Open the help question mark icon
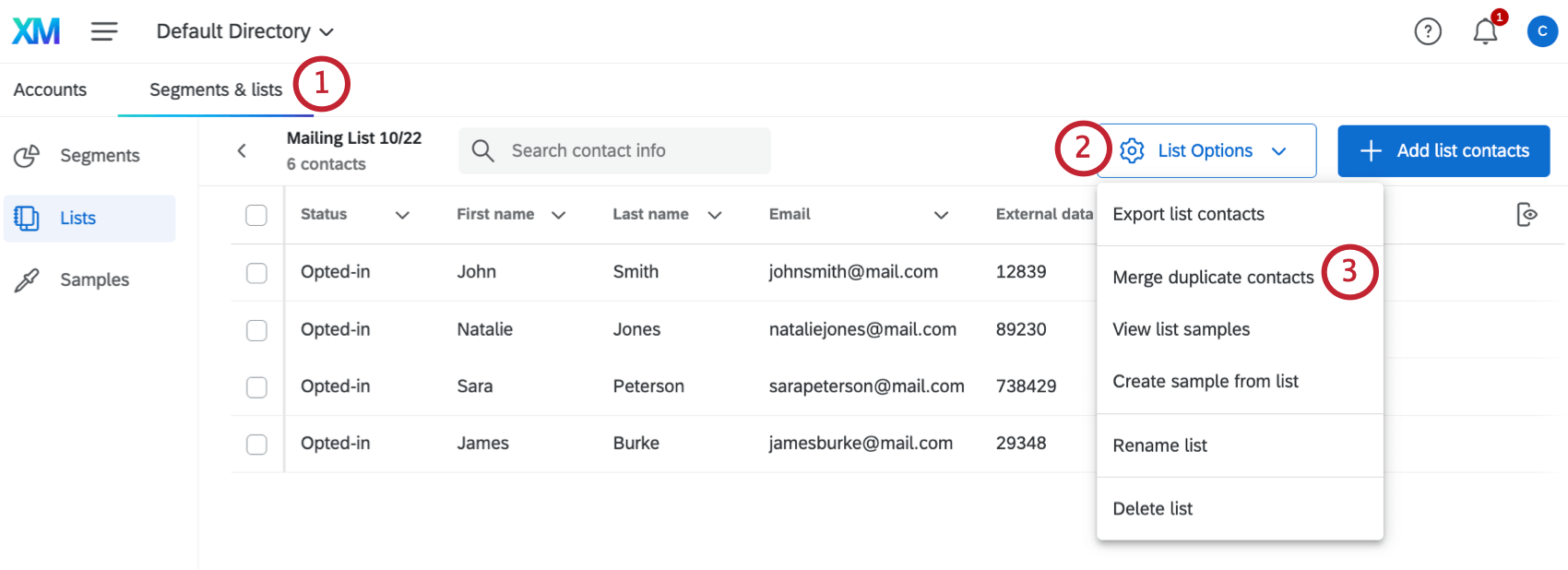Image resolution: width=1568 pixels, height=570 pixels. point(1427,31)
